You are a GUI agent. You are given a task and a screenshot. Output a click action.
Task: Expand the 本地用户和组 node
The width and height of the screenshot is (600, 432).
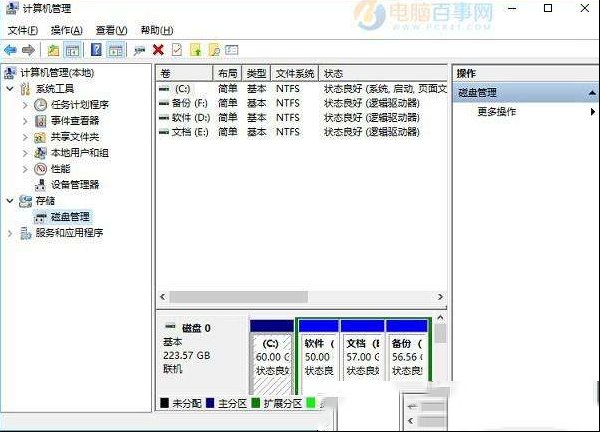[x=25, y=153]
